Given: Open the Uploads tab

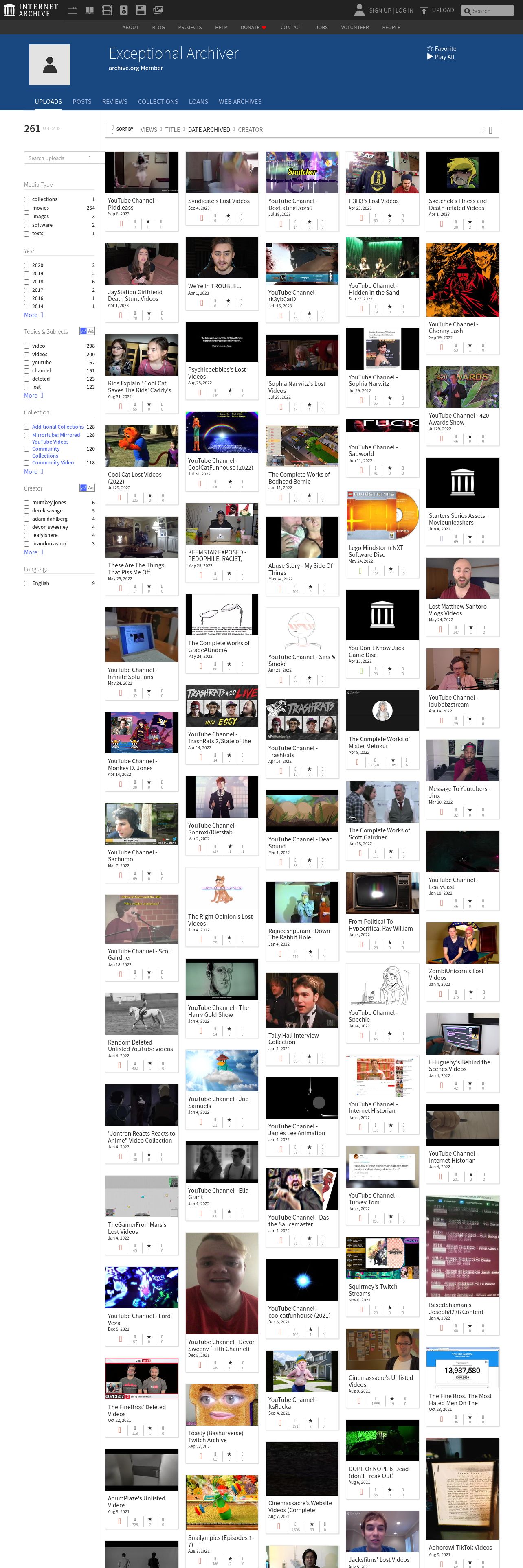Looking at the screenshot, I should 48,102.
